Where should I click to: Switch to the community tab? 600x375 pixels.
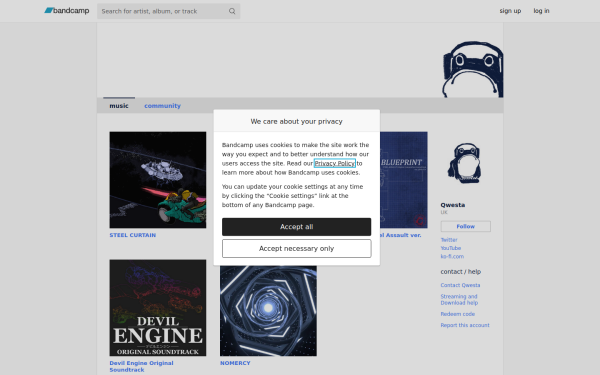tap(162, 106)
